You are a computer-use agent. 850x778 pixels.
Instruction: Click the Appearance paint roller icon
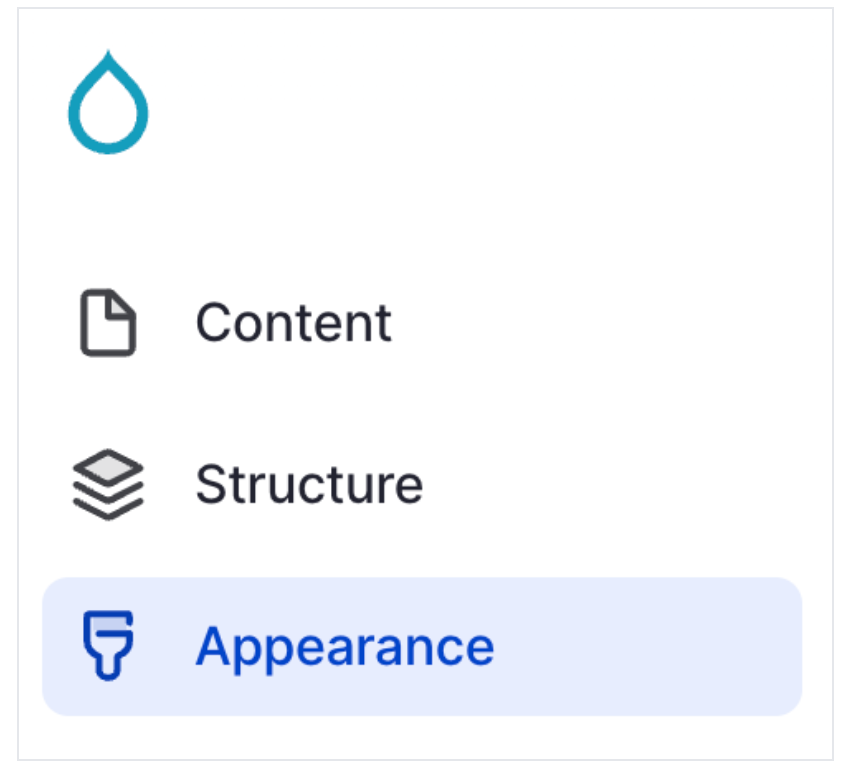[108, 647]
